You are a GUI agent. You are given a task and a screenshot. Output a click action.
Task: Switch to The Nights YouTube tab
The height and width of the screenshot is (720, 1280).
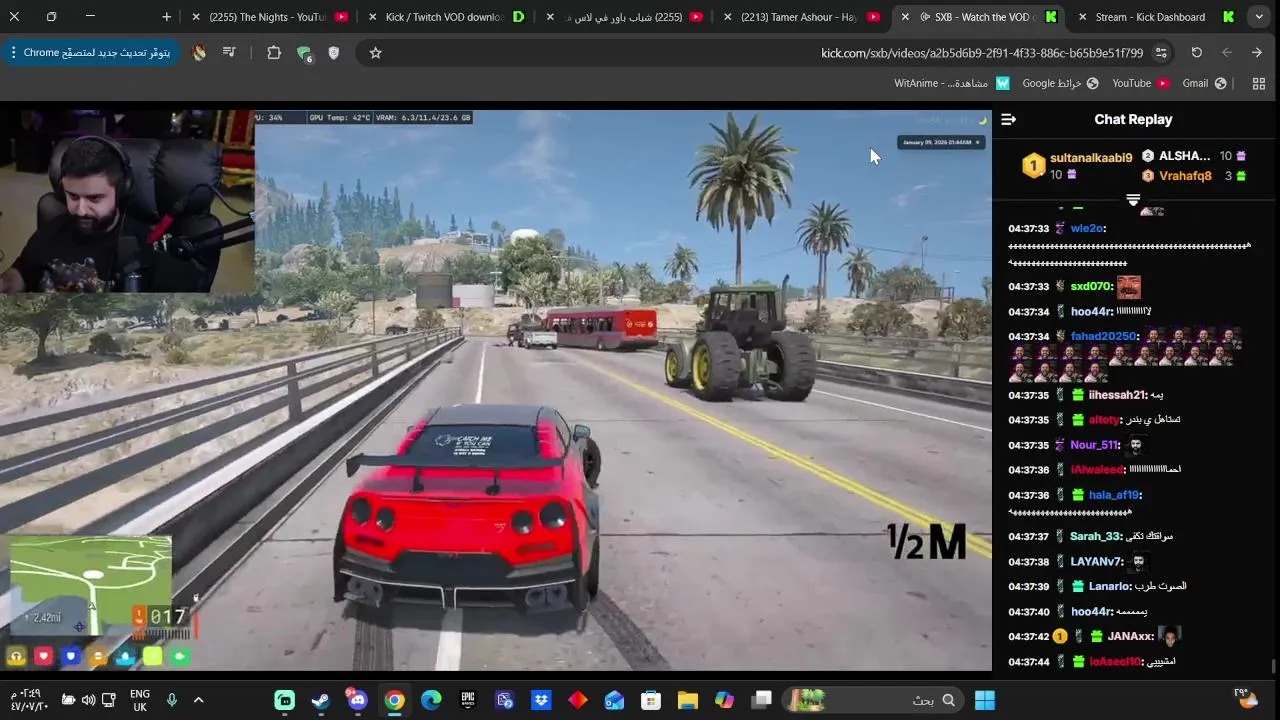point(269,17)
